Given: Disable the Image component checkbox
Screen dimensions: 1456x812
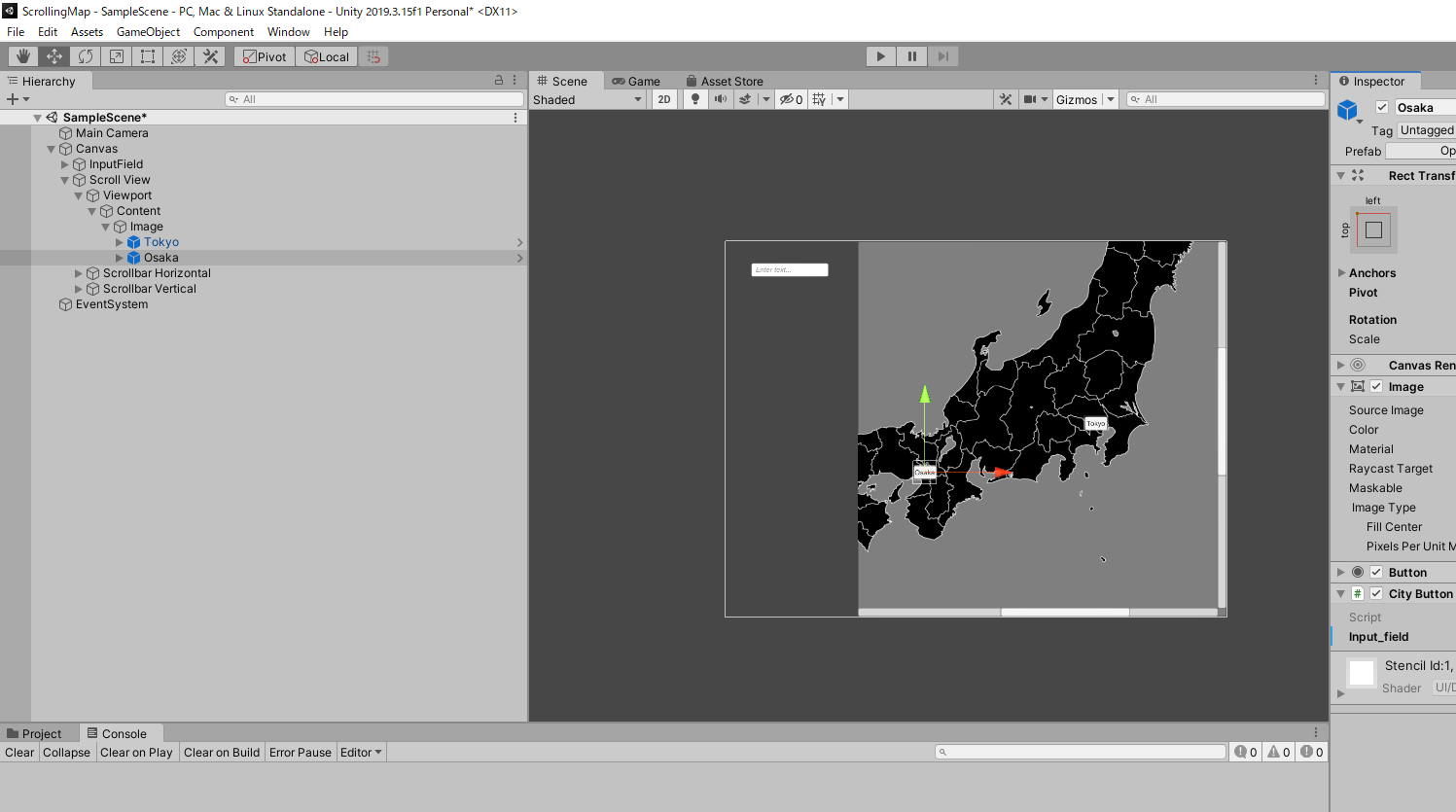Looking at the screenshot, I should (1376, 386).
